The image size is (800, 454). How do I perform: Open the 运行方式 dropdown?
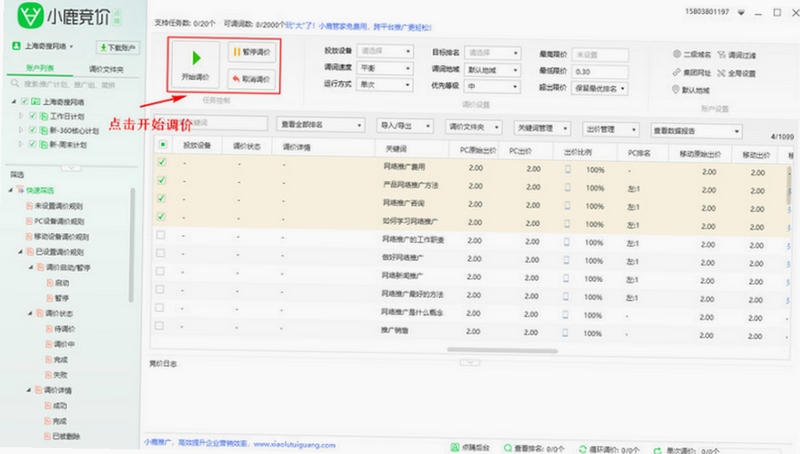[385, 85]
